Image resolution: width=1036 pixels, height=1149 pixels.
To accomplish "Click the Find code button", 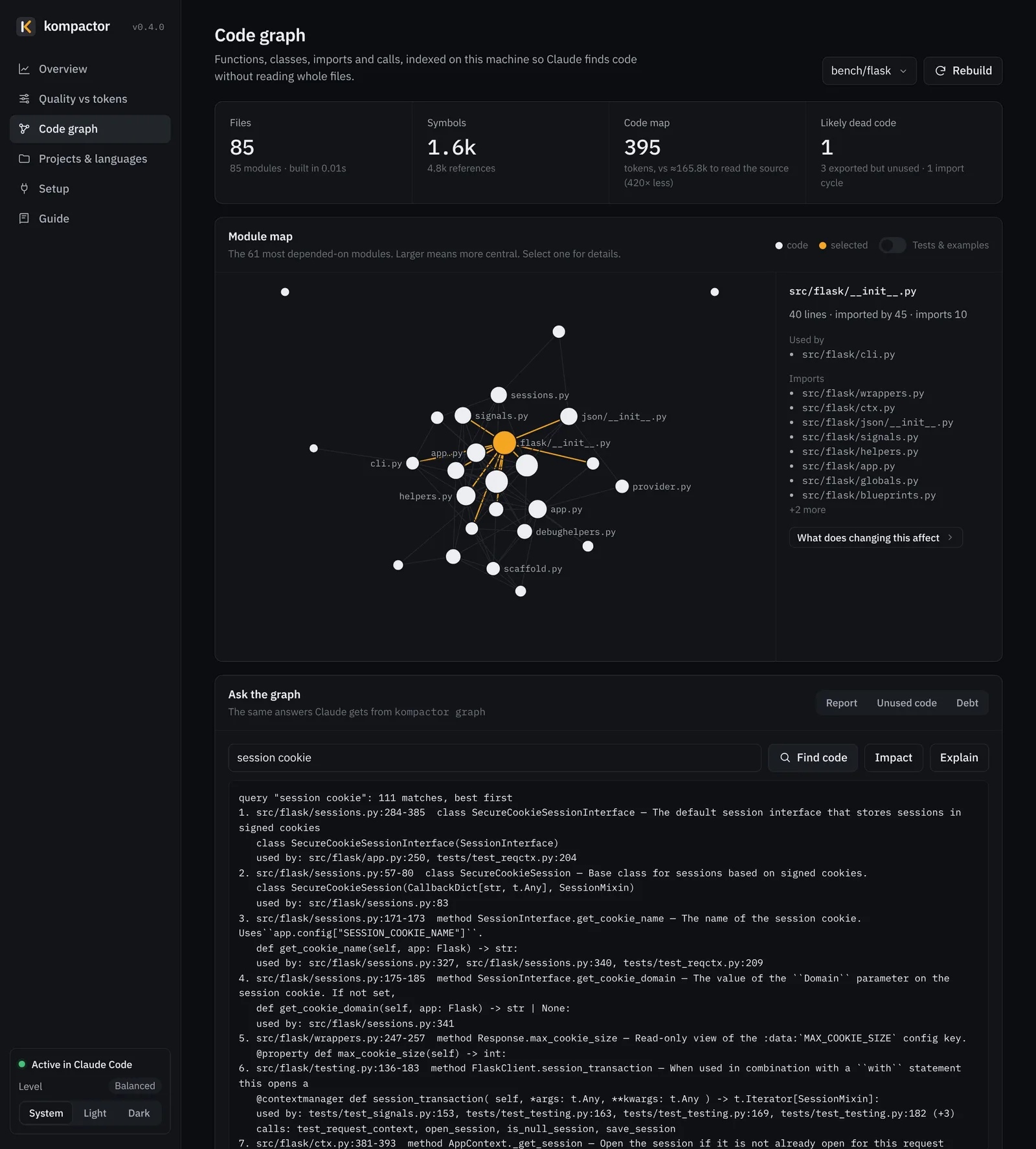I will pyautogui.click(x=813, y=757).
